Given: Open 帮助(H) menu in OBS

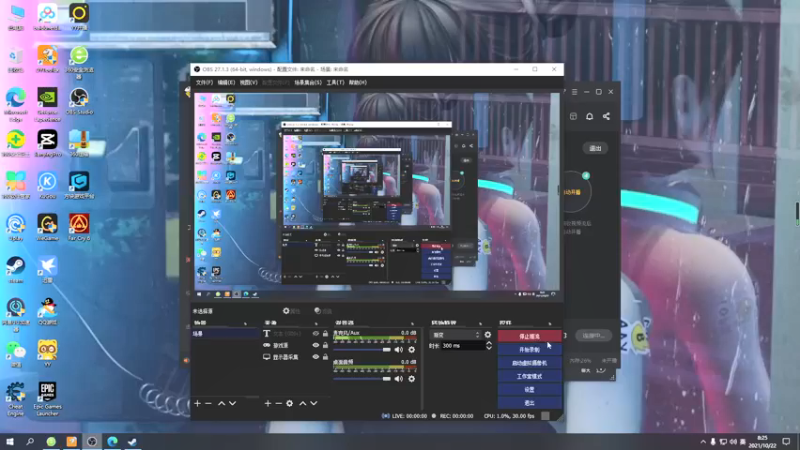Looking at the screenshot, I should click(x=358, y=83).
